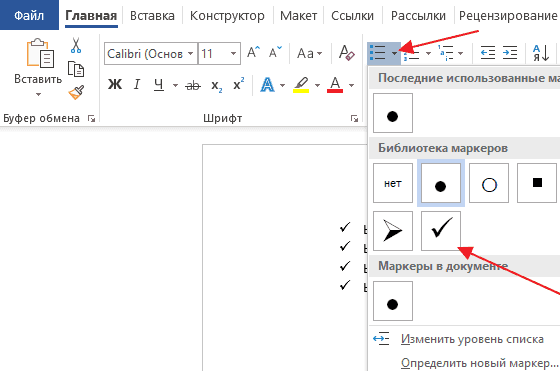
Task: Toggle subscript x₂ formatting
Action: [x=217, y=86]
